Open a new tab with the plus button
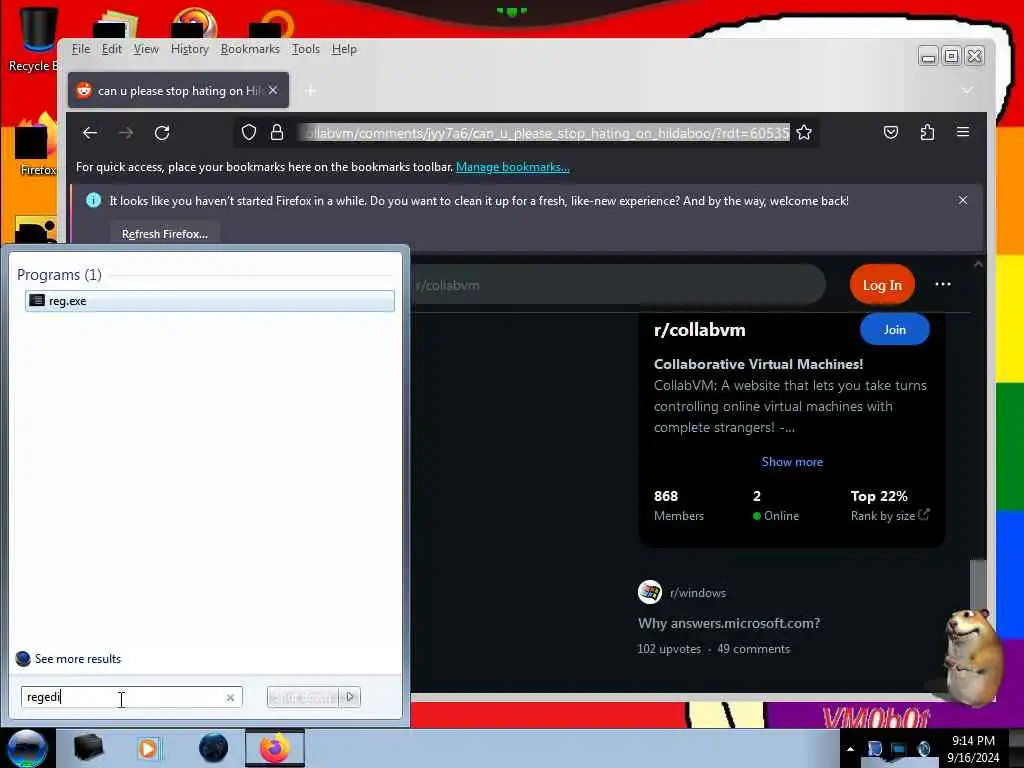The image size is (1024, 768). [310, 90]
